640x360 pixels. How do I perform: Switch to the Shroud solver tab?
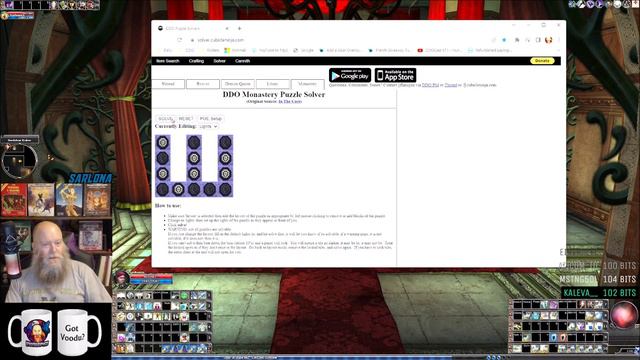click(168, 84)
